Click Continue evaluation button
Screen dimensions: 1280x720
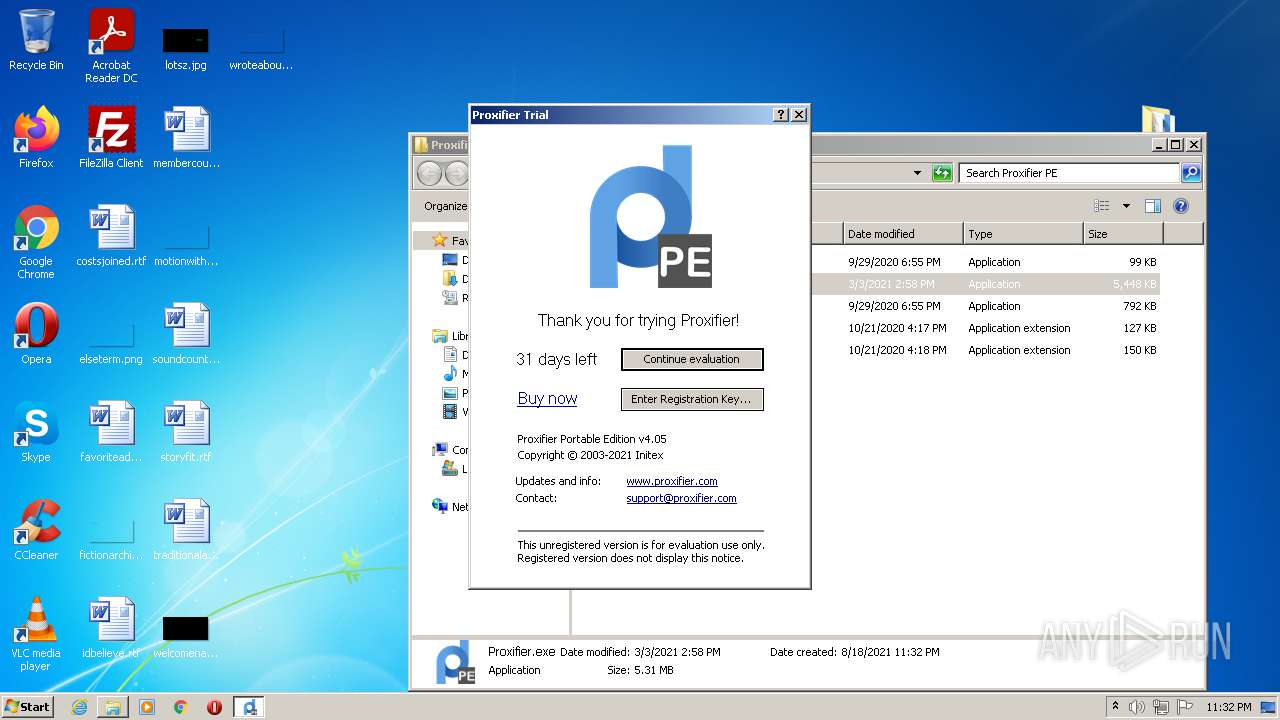692,359
